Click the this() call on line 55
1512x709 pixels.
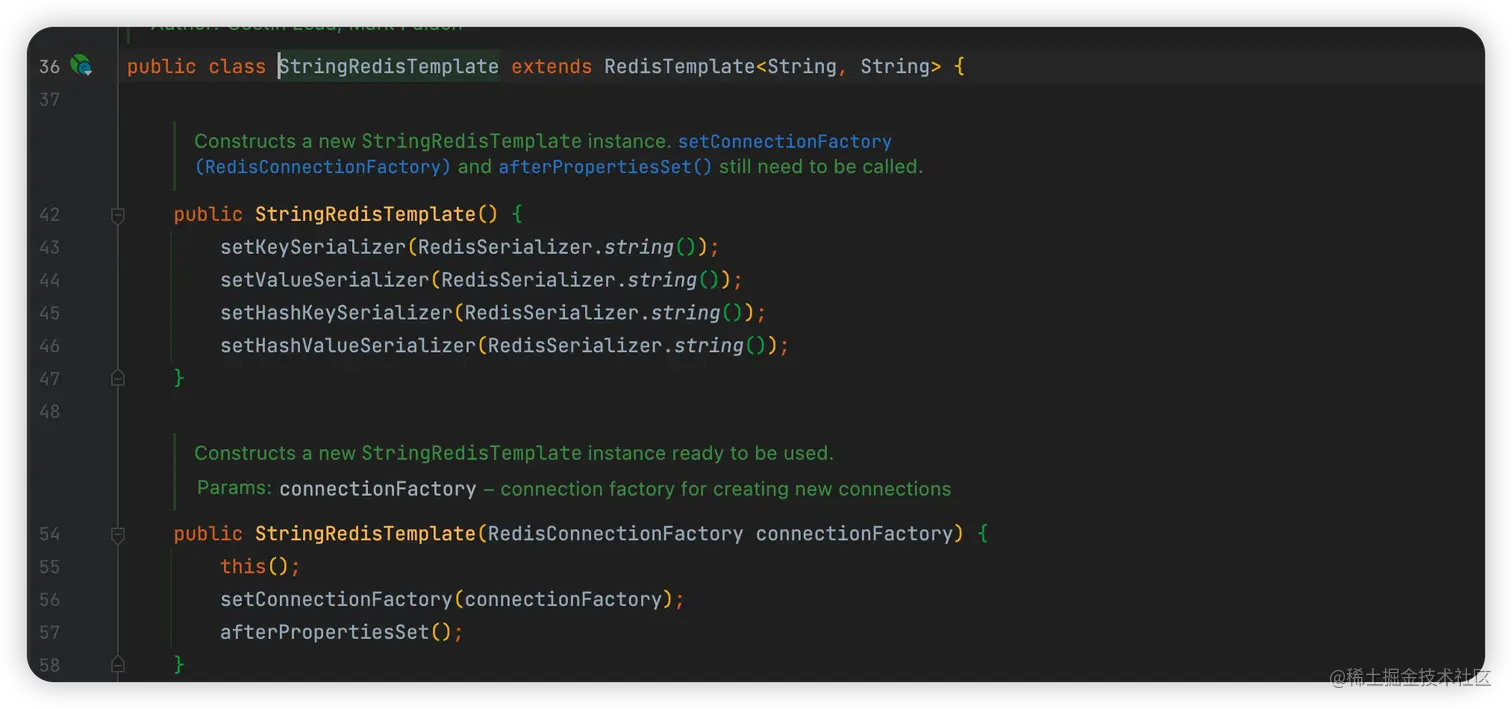255,567
